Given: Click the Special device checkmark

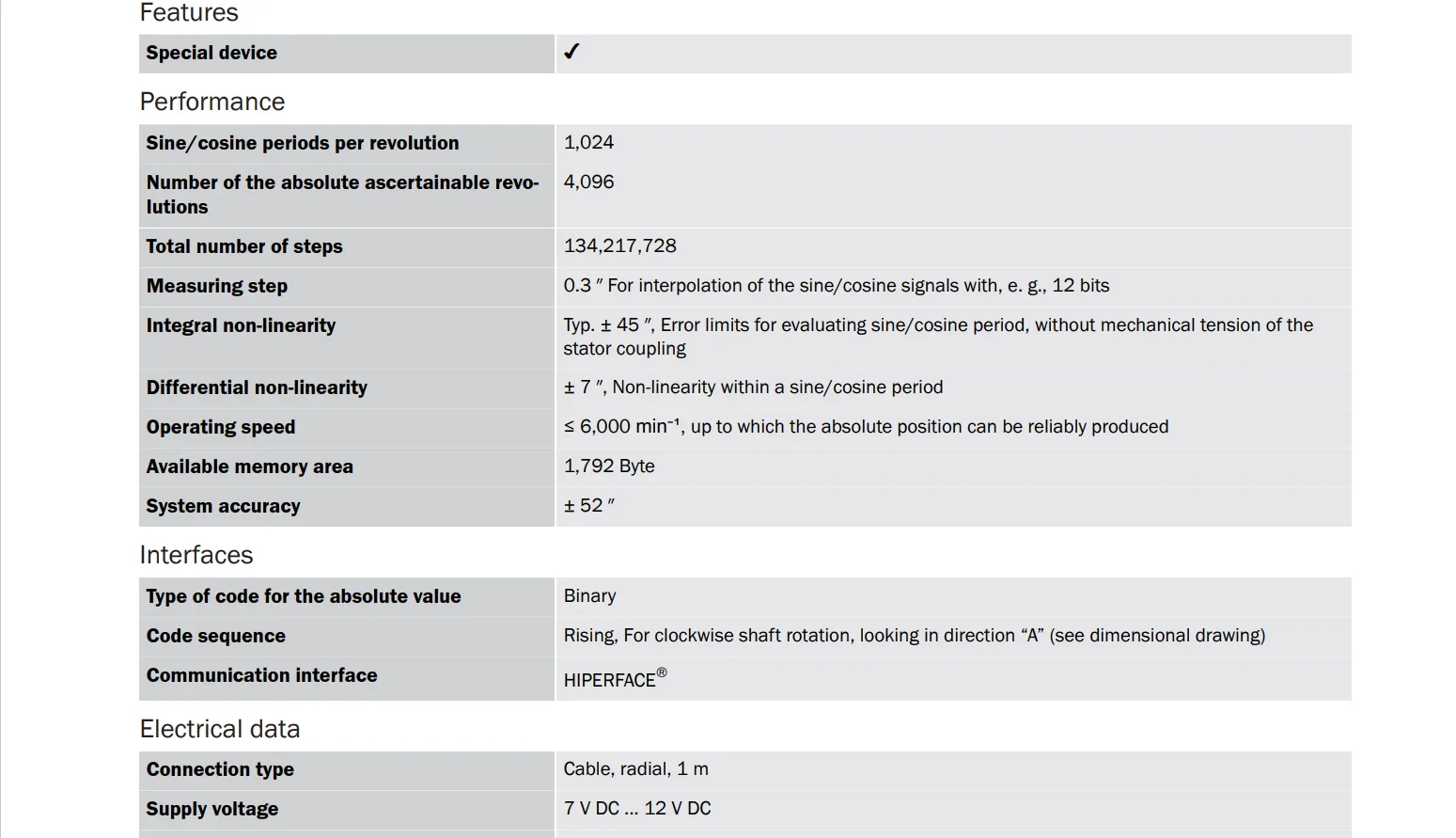Looking at the screenshot, I should 571,52.
